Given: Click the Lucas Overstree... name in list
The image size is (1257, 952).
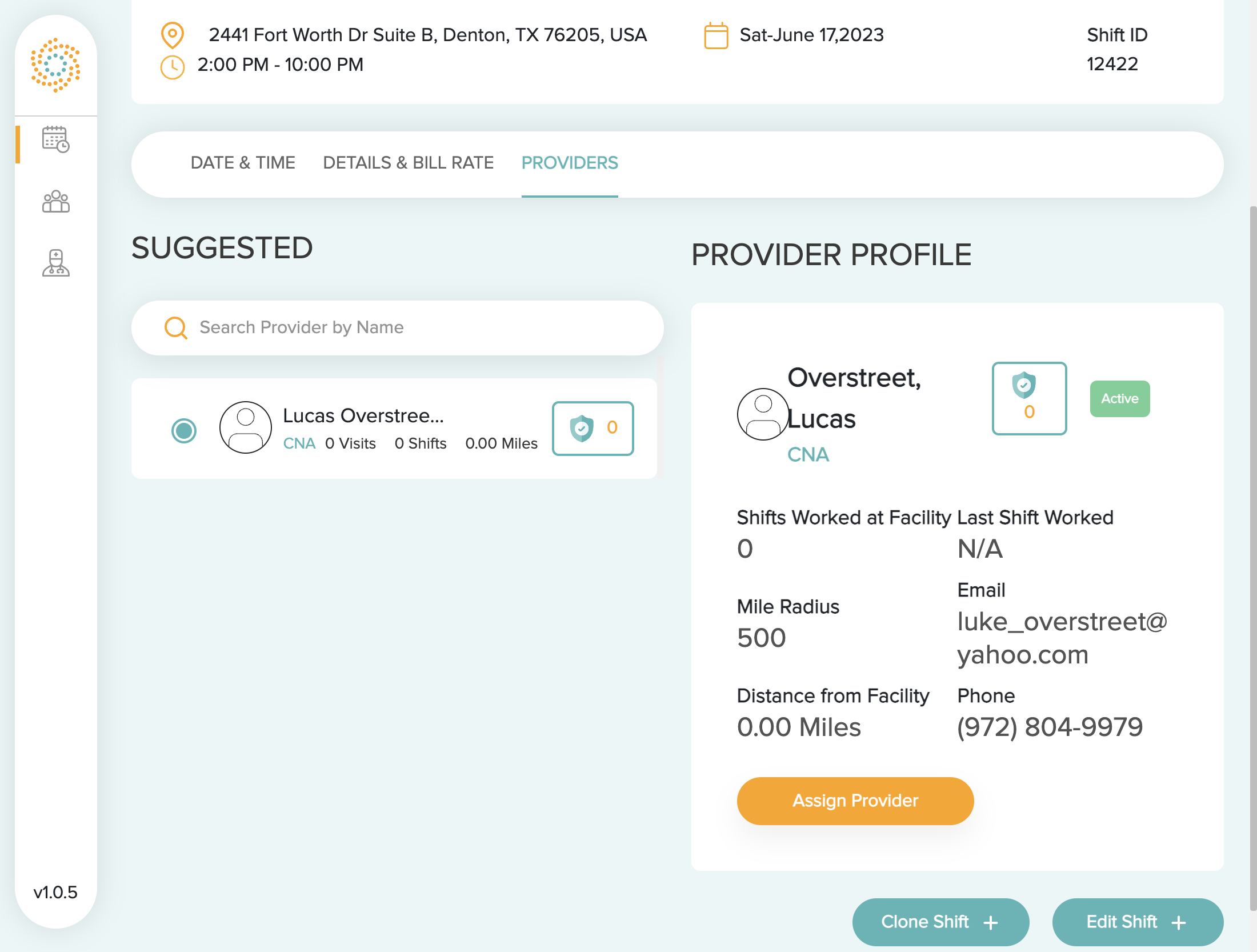Looking at the screenshot, I should click(363, 415).
